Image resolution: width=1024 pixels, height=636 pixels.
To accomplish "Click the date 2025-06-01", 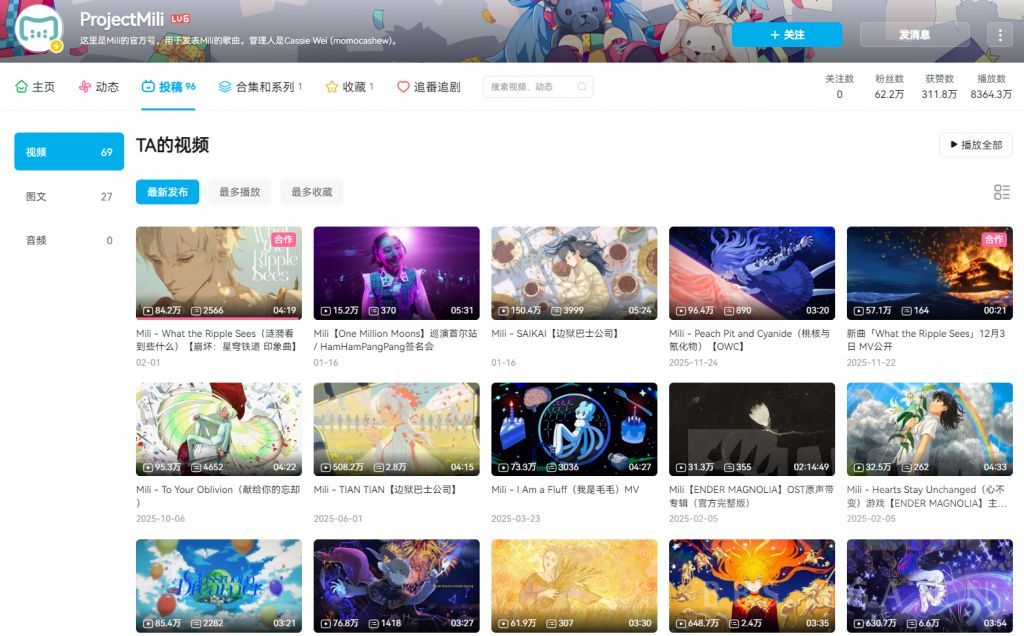I will pyautogui.click(x=338, y=518).
